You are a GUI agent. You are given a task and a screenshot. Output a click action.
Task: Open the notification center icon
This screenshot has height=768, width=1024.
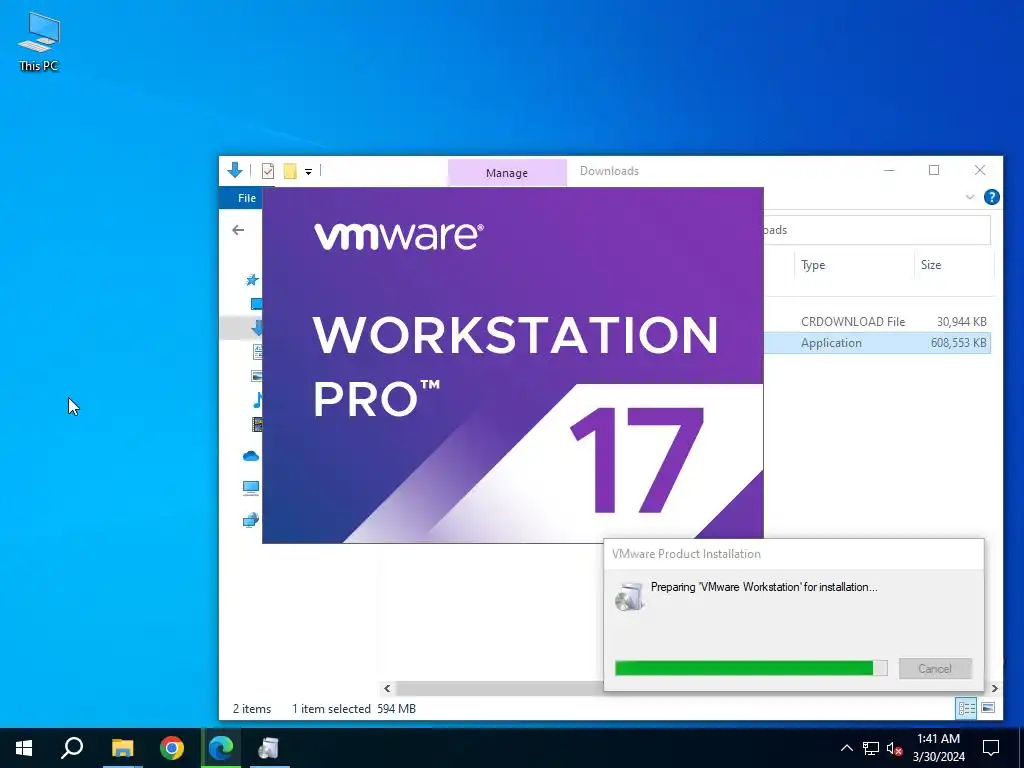tap(991, 748)
